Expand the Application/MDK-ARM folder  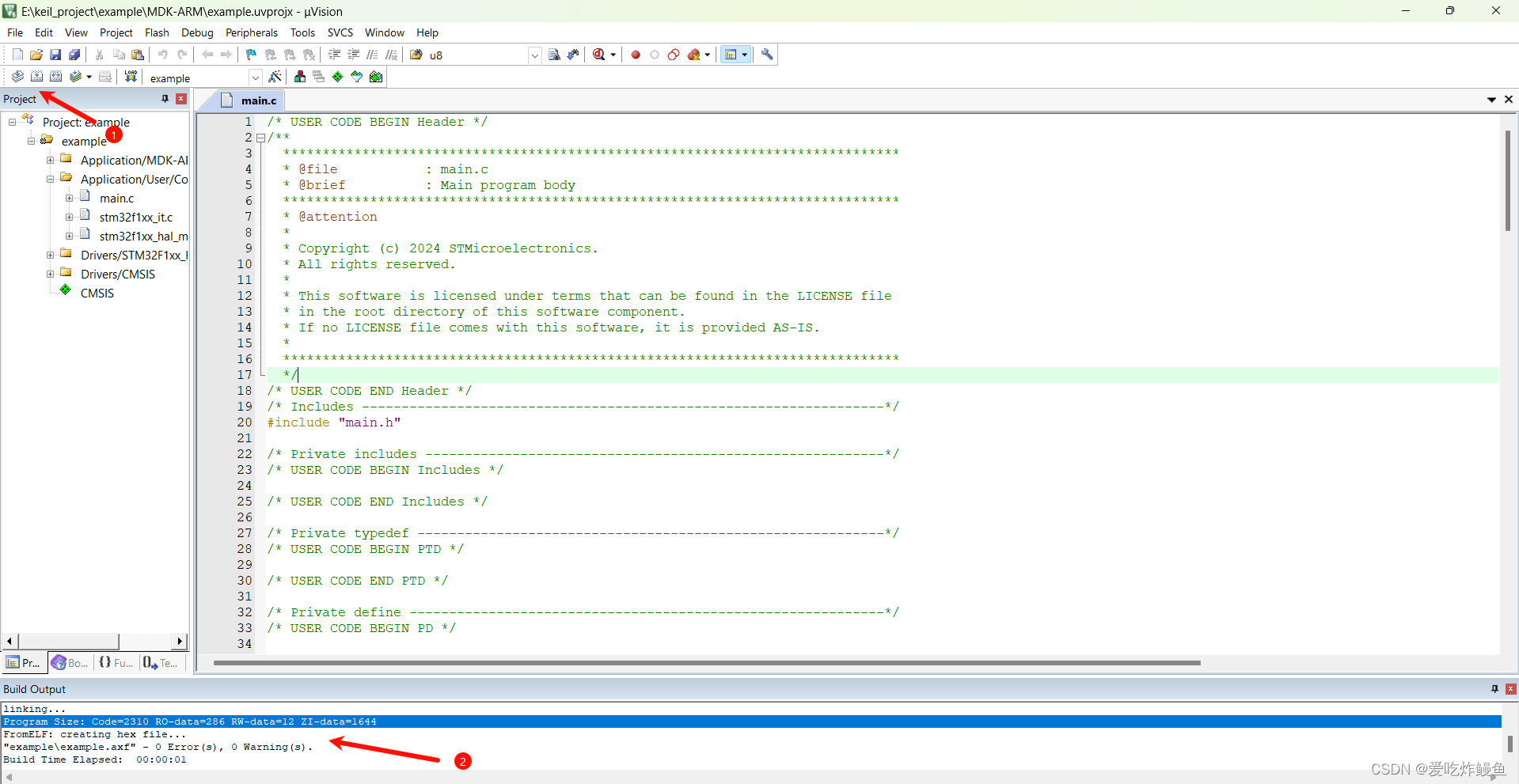point(50,160)
